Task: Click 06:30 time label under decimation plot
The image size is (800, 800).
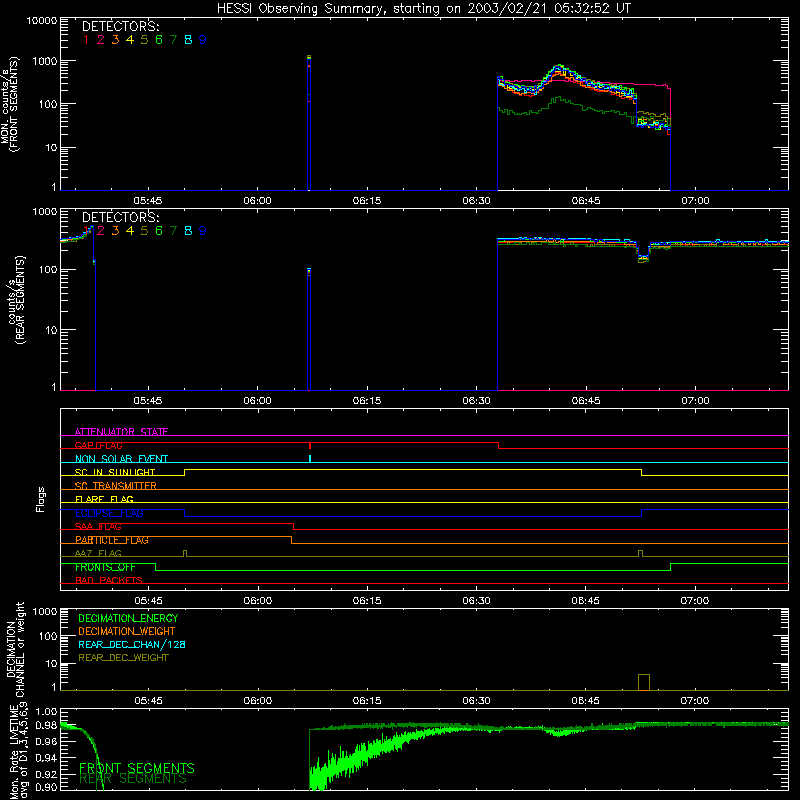Action: click(x=476, y=701)
